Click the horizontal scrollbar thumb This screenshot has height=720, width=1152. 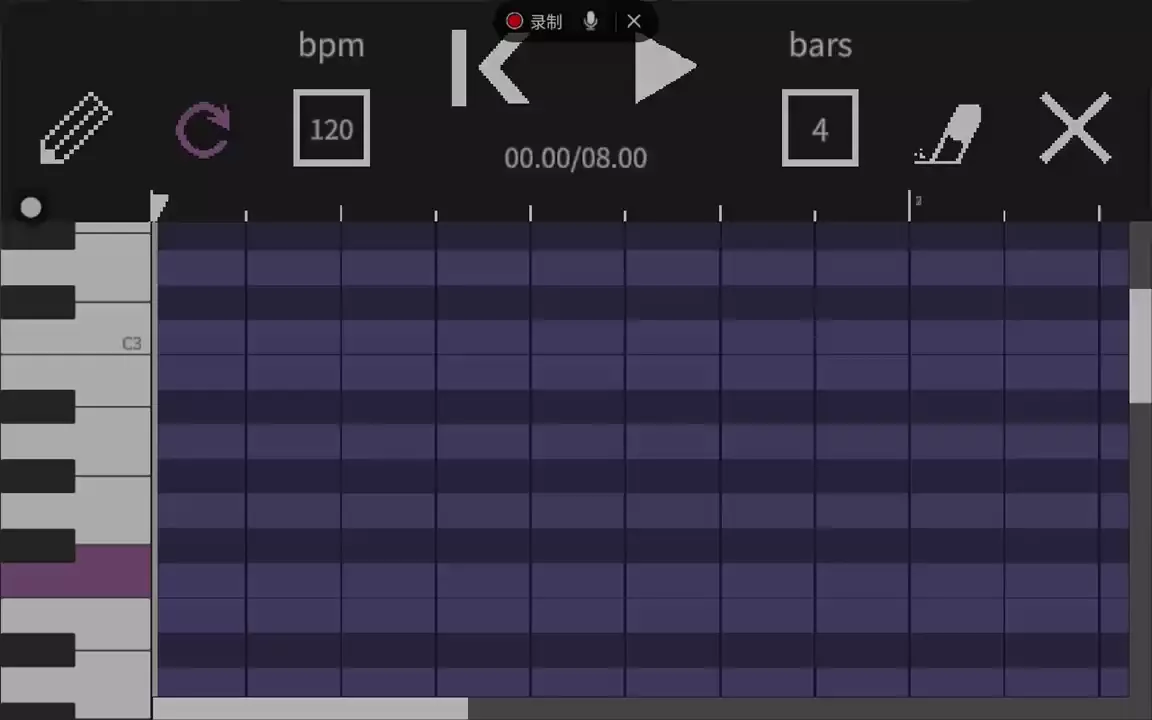pyautogui.click(x=310, y=708)
